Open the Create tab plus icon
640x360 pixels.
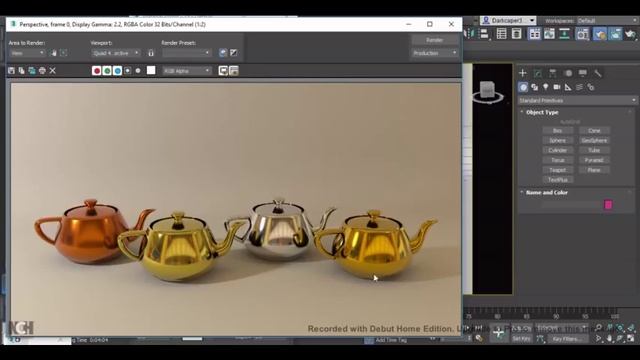pos(523,73)
